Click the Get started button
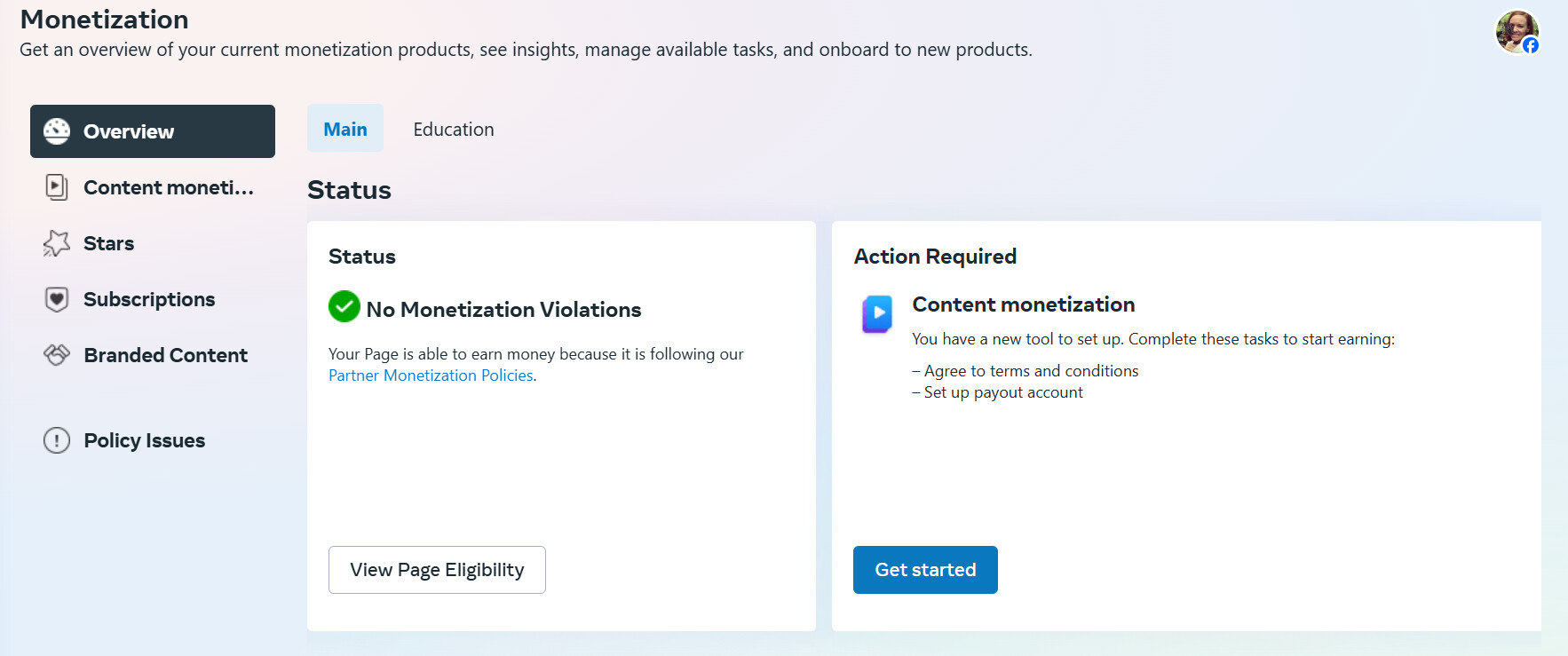Viewport: 1568px width, 656px height. tap(925, 570)
